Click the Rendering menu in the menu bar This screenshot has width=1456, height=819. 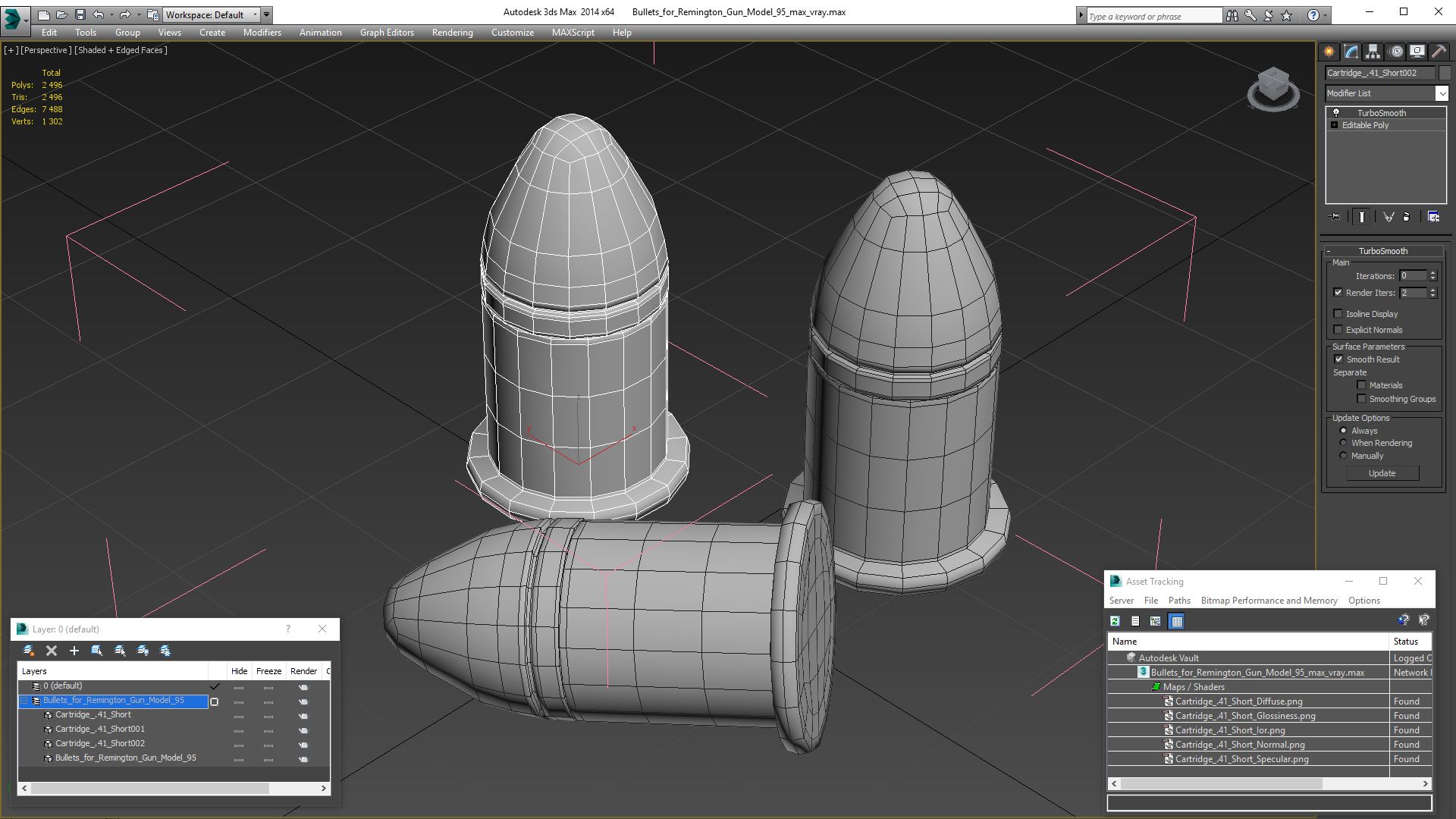[x=453, y=32]
